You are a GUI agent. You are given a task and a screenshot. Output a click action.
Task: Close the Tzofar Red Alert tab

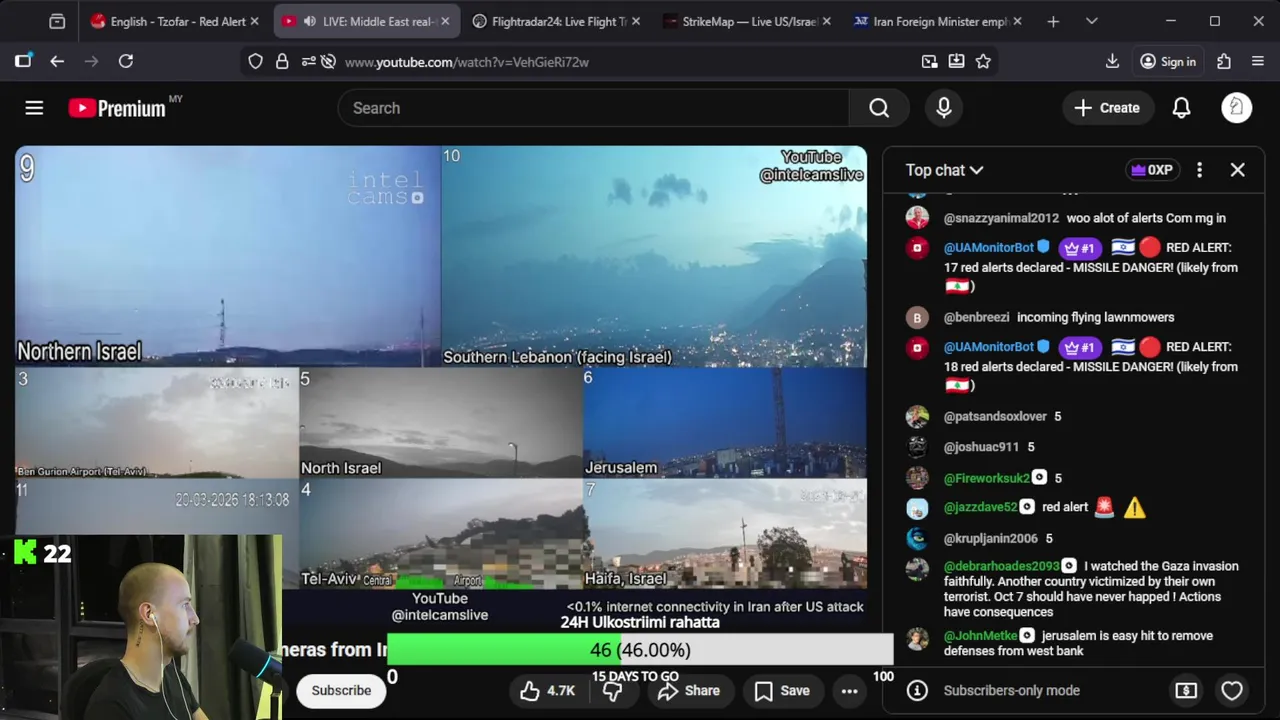pyautogui.click(x=254, y=21)
